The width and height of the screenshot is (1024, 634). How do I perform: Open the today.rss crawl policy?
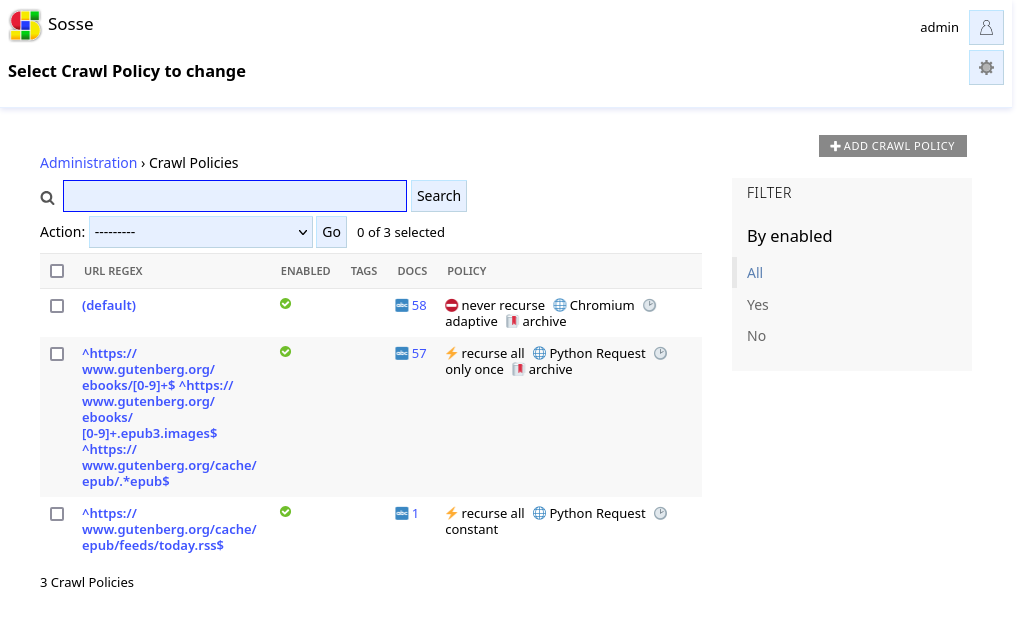(169, 530)
